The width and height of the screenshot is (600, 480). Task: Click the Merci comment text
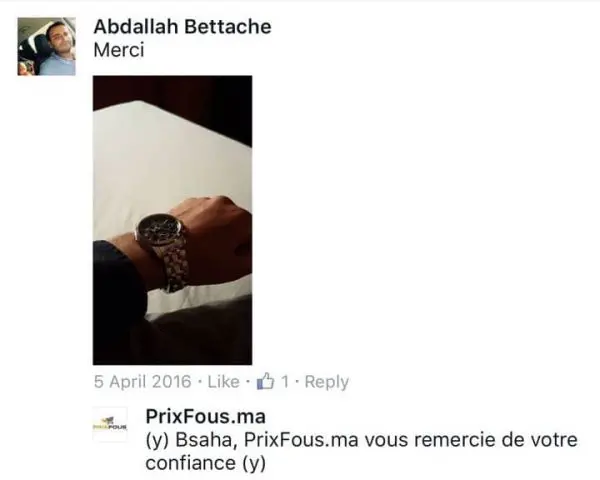click(119, 50)
